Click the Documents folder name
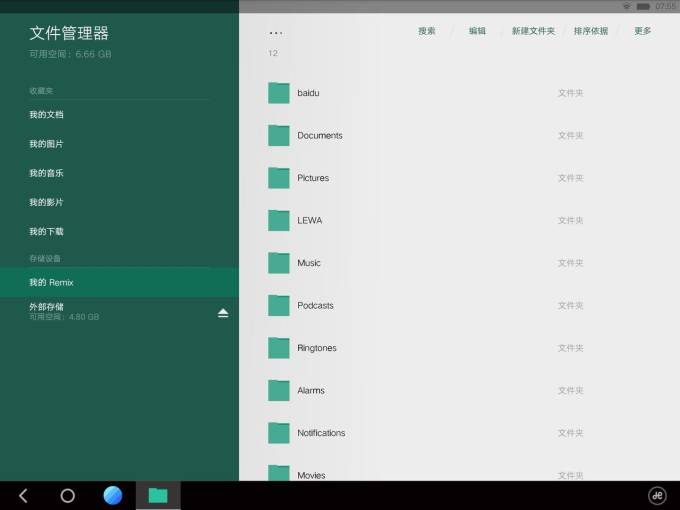 (x=320, y=135)
